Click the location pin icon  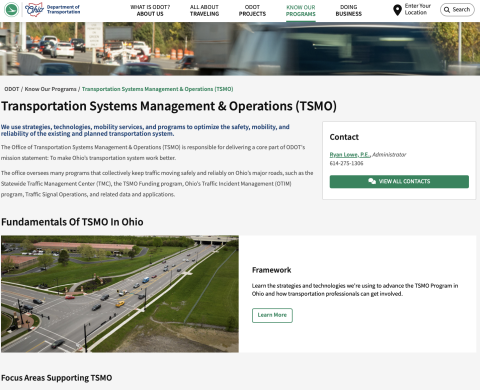(x=397, y=10)
